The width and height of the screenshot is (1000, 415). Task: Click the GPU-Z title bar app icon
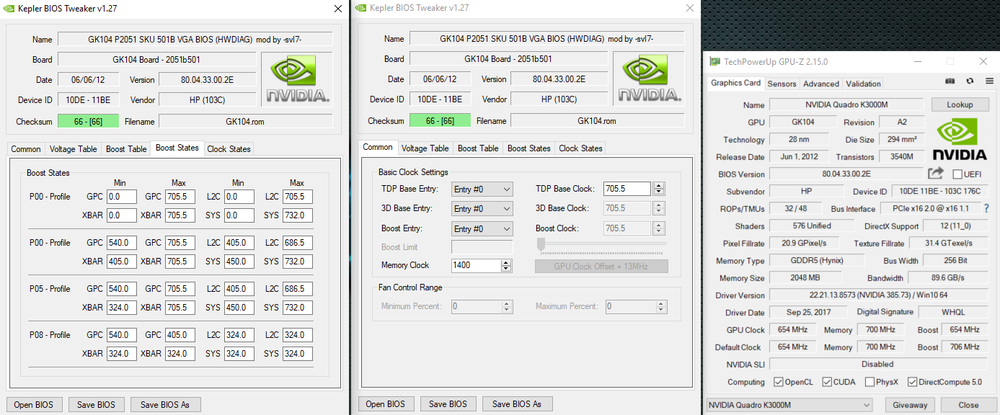[x=712, y=60]
